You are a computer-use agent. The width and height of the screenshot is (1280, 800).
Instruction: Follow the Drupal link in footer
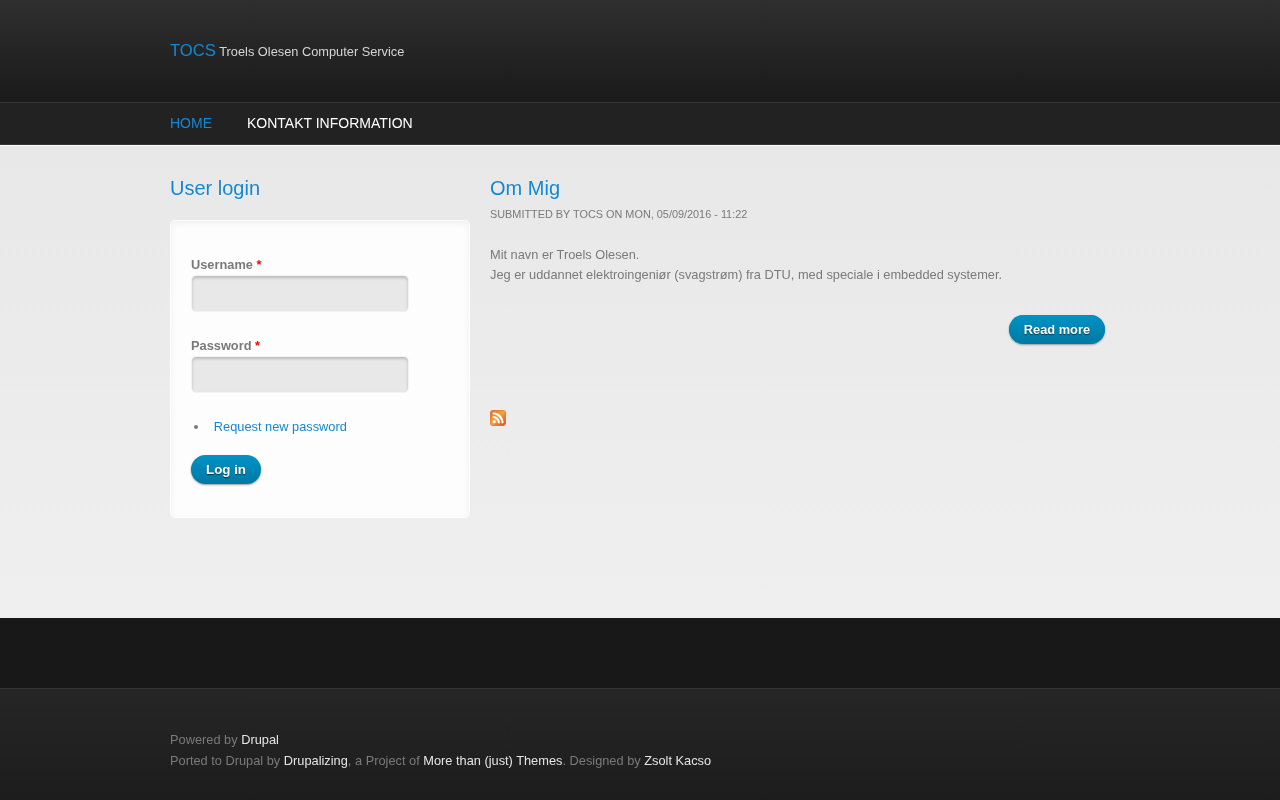click(260, 740)
